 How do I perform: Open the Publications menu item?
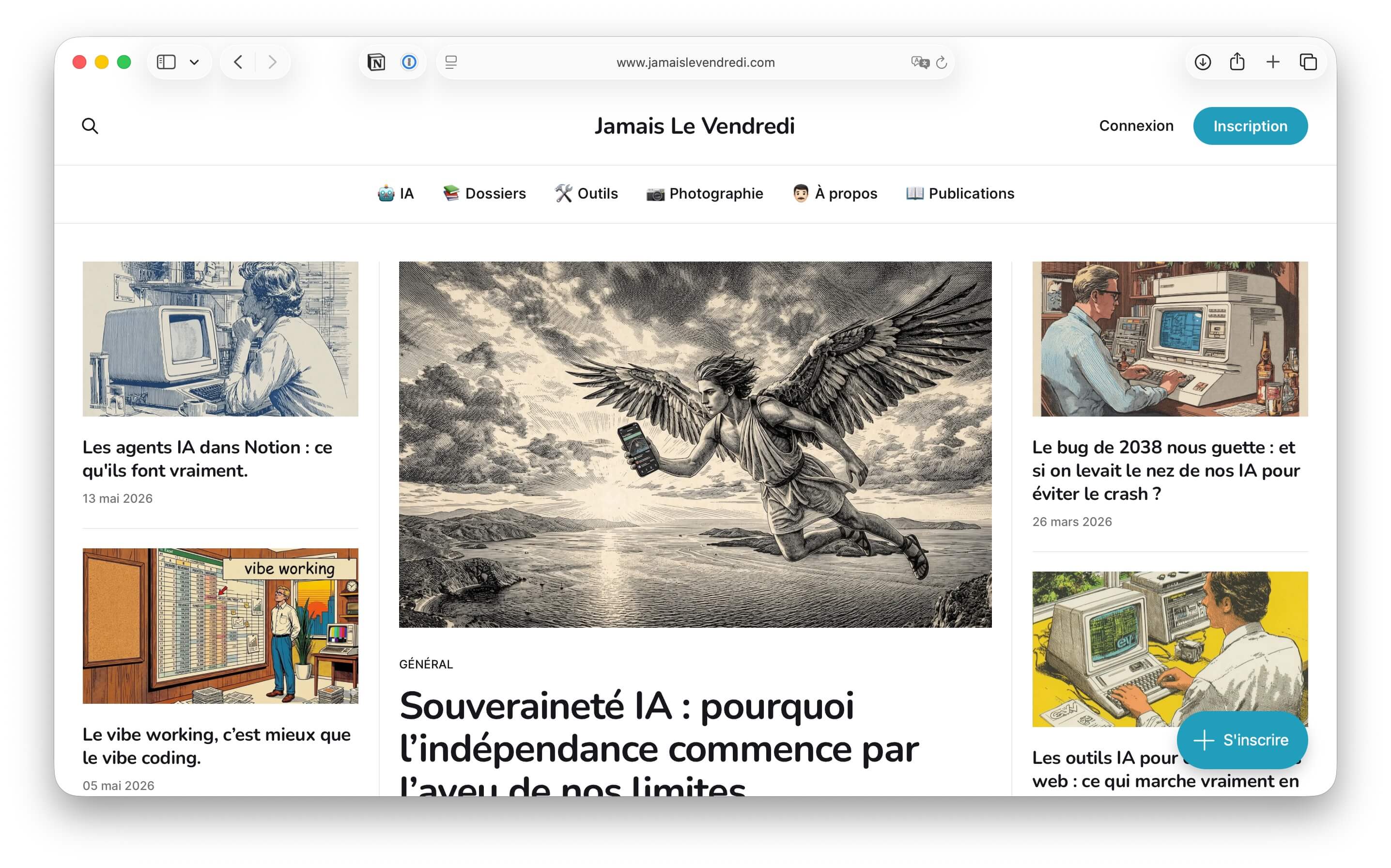pyautogui.click(x=960, y=193)
